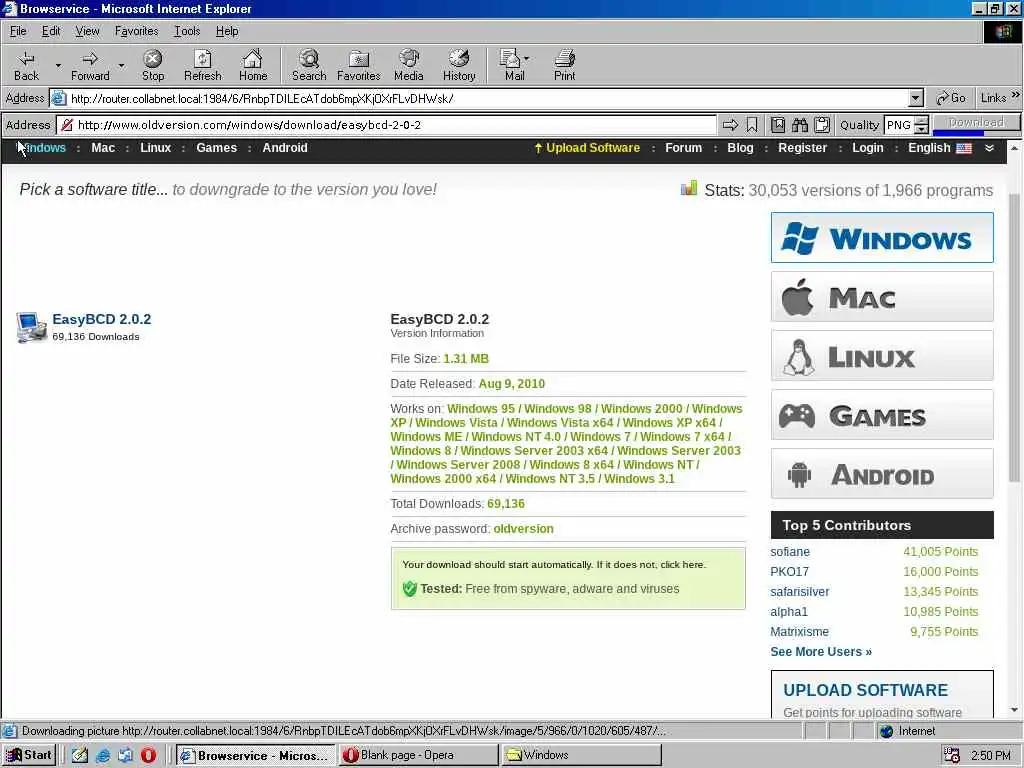Click the Games category banner button
The height and width of the screenshot is (768, 1024).
pyautogui.click(x=882, y=415)
